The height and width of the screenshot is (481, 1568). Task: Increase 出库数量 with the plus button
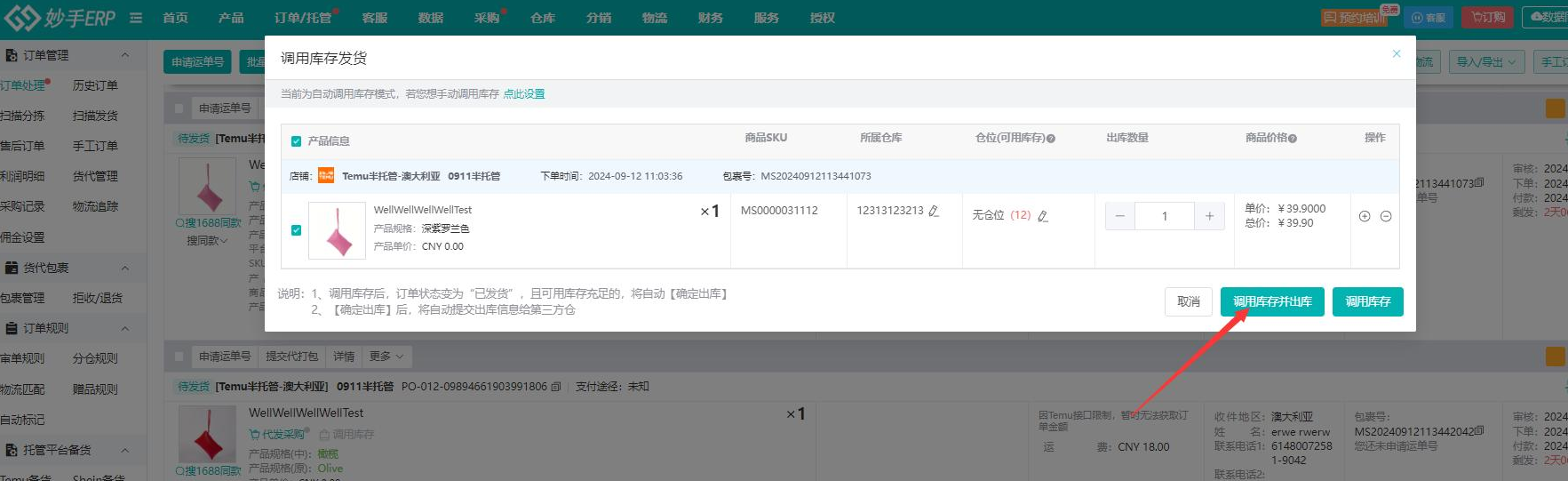pyautogui.click(x=1209, y=216)
